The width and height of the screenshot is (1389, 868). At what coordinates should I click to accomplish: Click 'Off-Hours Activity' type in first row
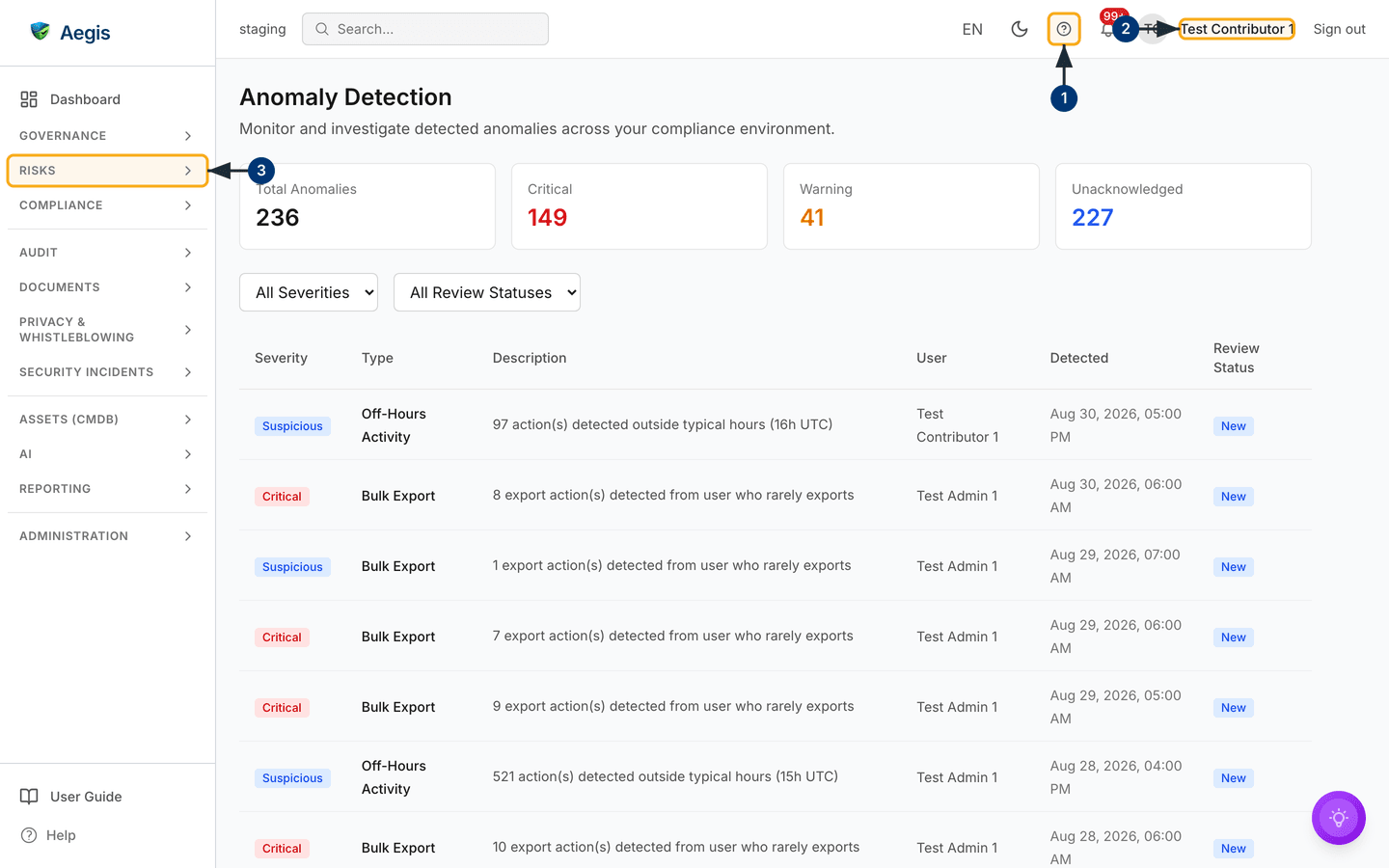coord(394,425)
